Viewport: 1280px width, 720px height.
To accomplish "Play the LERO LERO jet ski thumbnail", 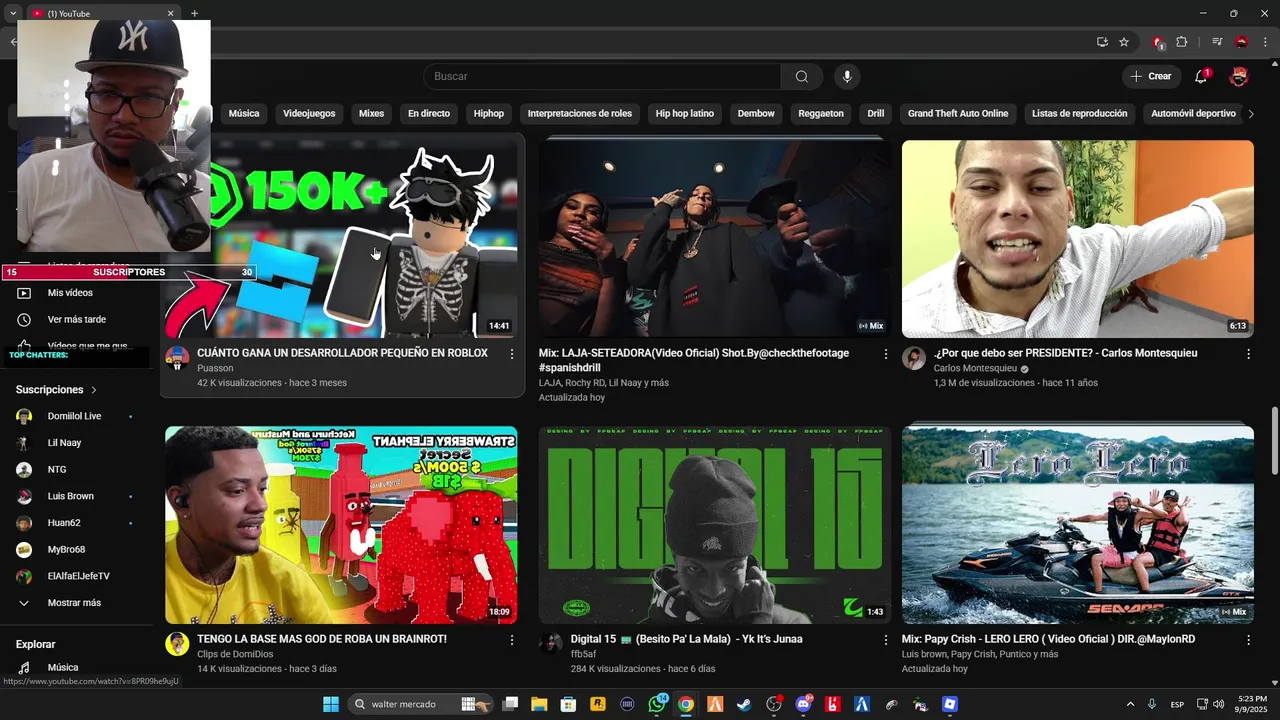I will tap(1078, 525).
